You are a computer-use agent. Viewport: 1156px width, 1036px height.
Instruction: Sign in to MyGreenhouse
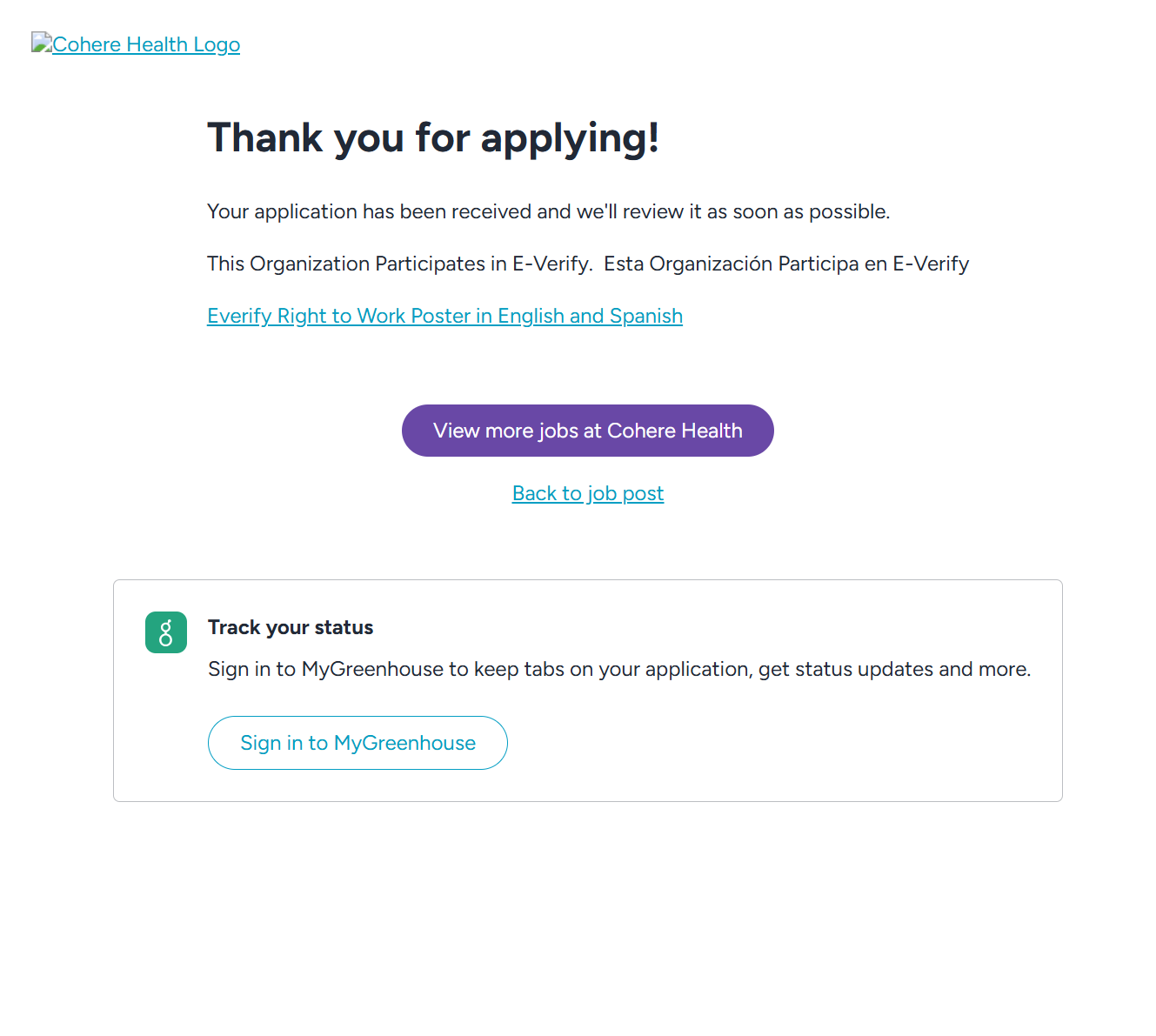click(357, 743)
